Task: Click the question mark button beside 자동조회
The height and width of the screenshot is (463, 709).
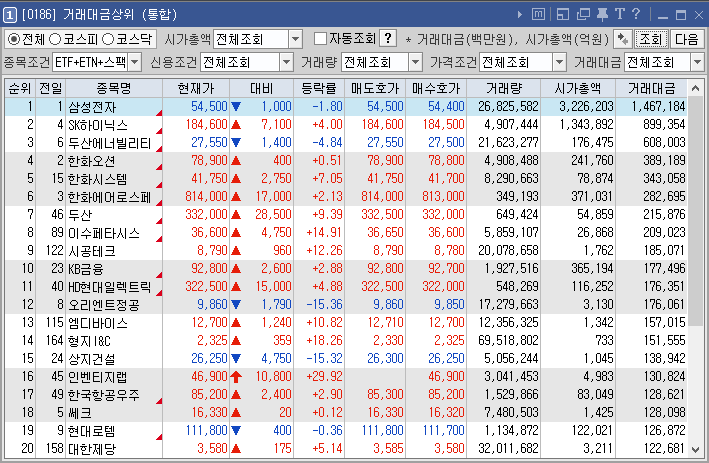Action: tap(388, 39)
